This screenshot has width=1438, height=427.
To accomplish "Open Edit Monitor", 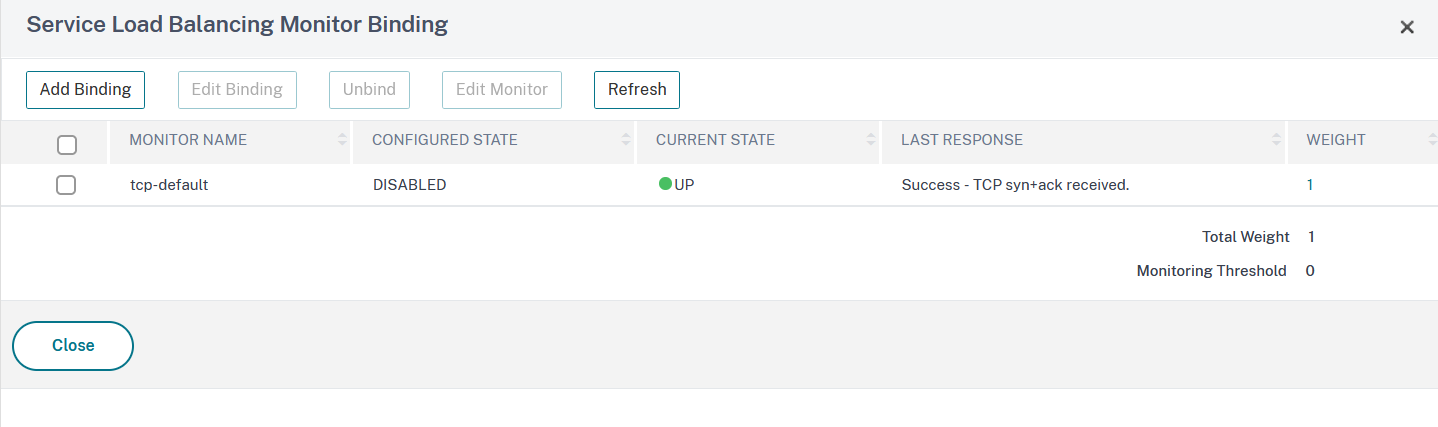I will [501, 89].
